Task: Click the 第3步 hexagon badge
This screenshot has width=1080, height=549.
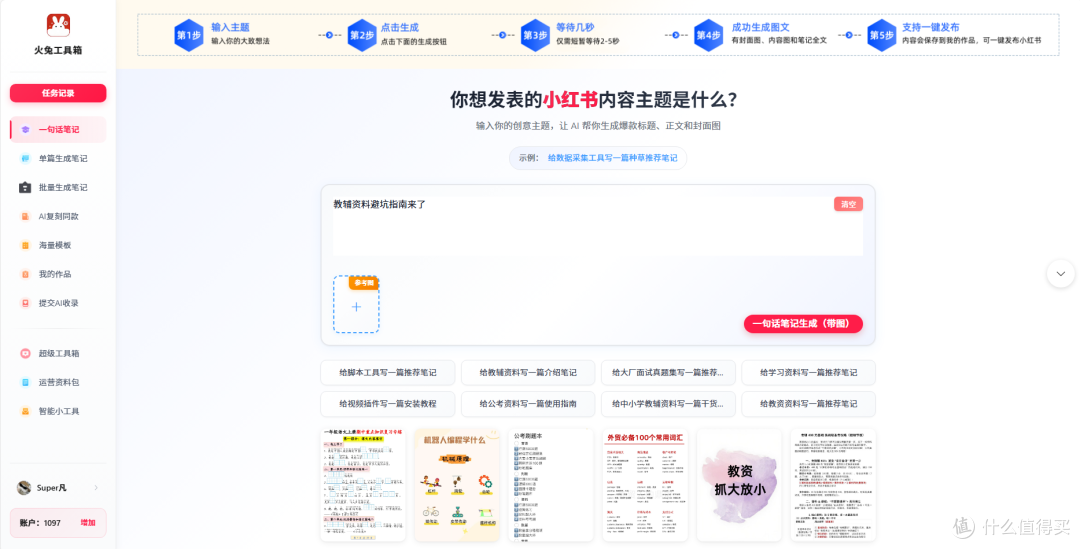Action: coord(535,35)
